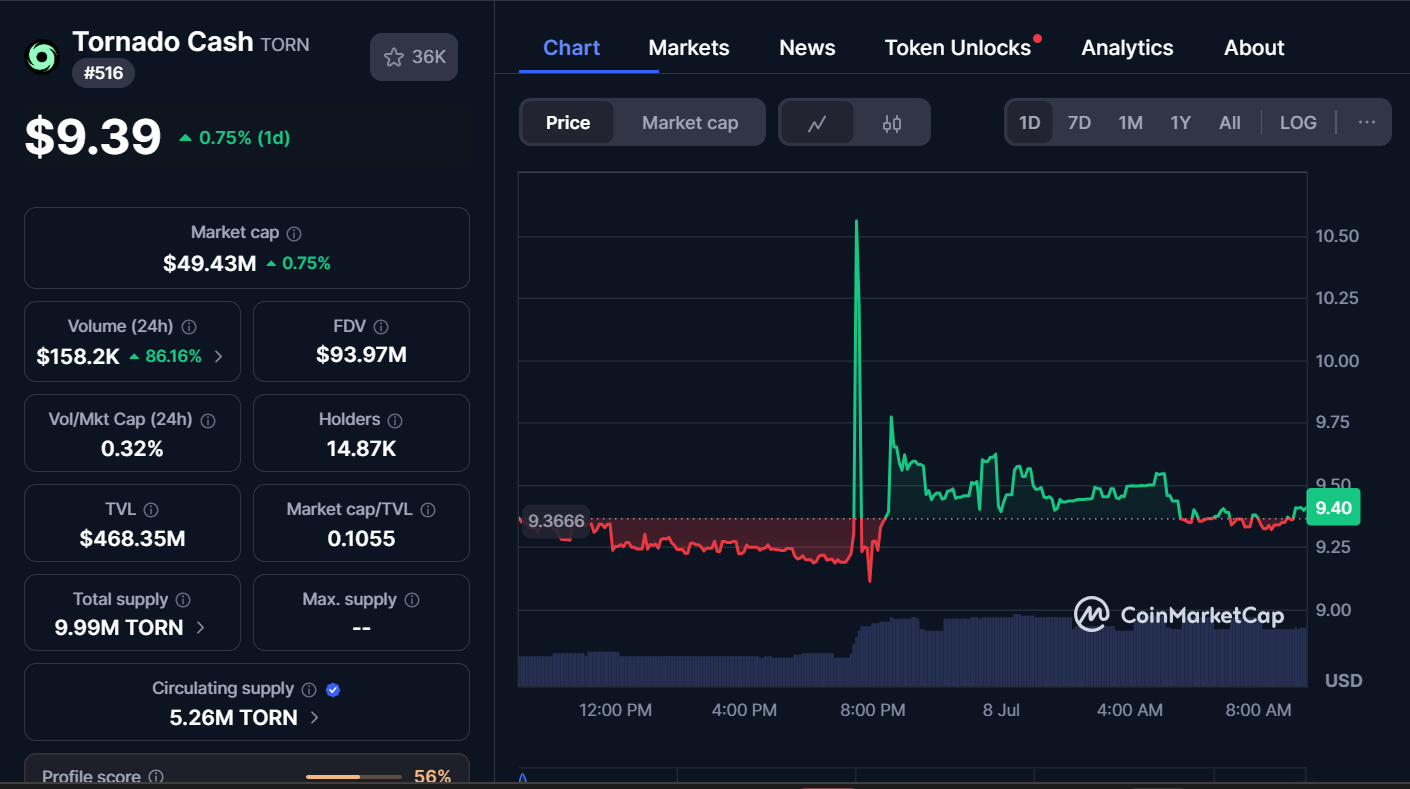The image size is (1410, 789).
Task: Switch to line chart view
Action: [x=817, y=123]
